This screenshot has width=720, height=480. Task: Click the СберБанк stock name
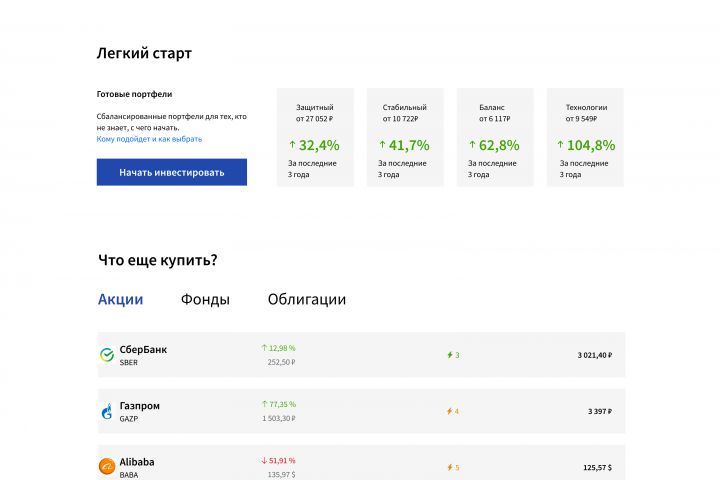coord(143,349)
